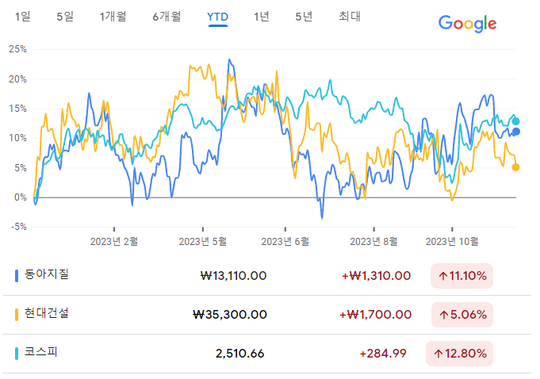The height and width of the screenshot is (379, 540).
Task: Click the 2023년 5월 axis label
Action: (x=202, y=242)
